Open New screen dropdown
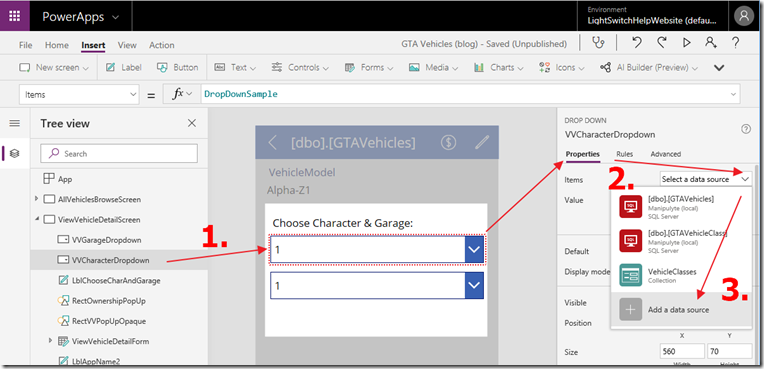The width and height of the screenshot is (764, 369). pos(54,67)
